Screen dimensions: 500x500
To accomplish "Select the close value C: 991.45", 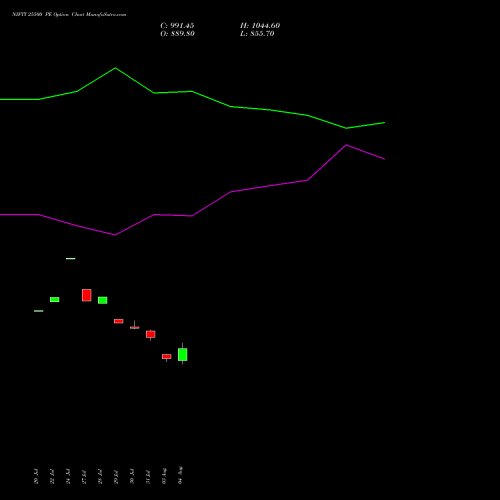I will point(177,26).
